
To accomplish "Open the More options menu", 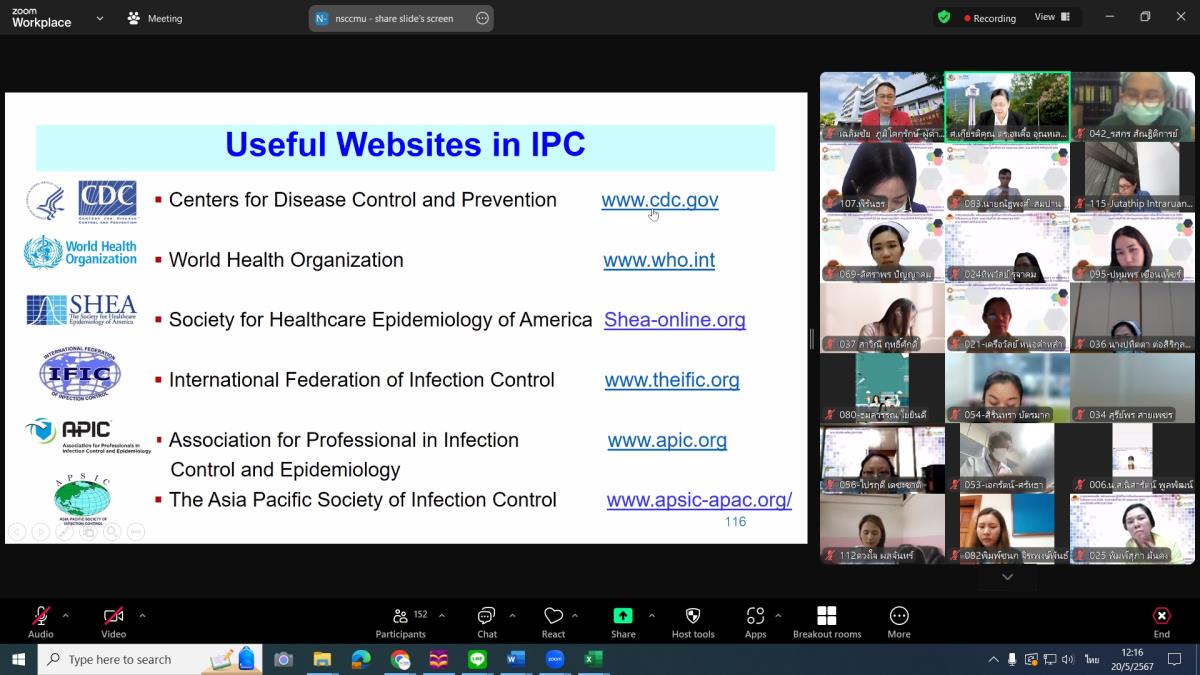I will [x=899, y=621].
